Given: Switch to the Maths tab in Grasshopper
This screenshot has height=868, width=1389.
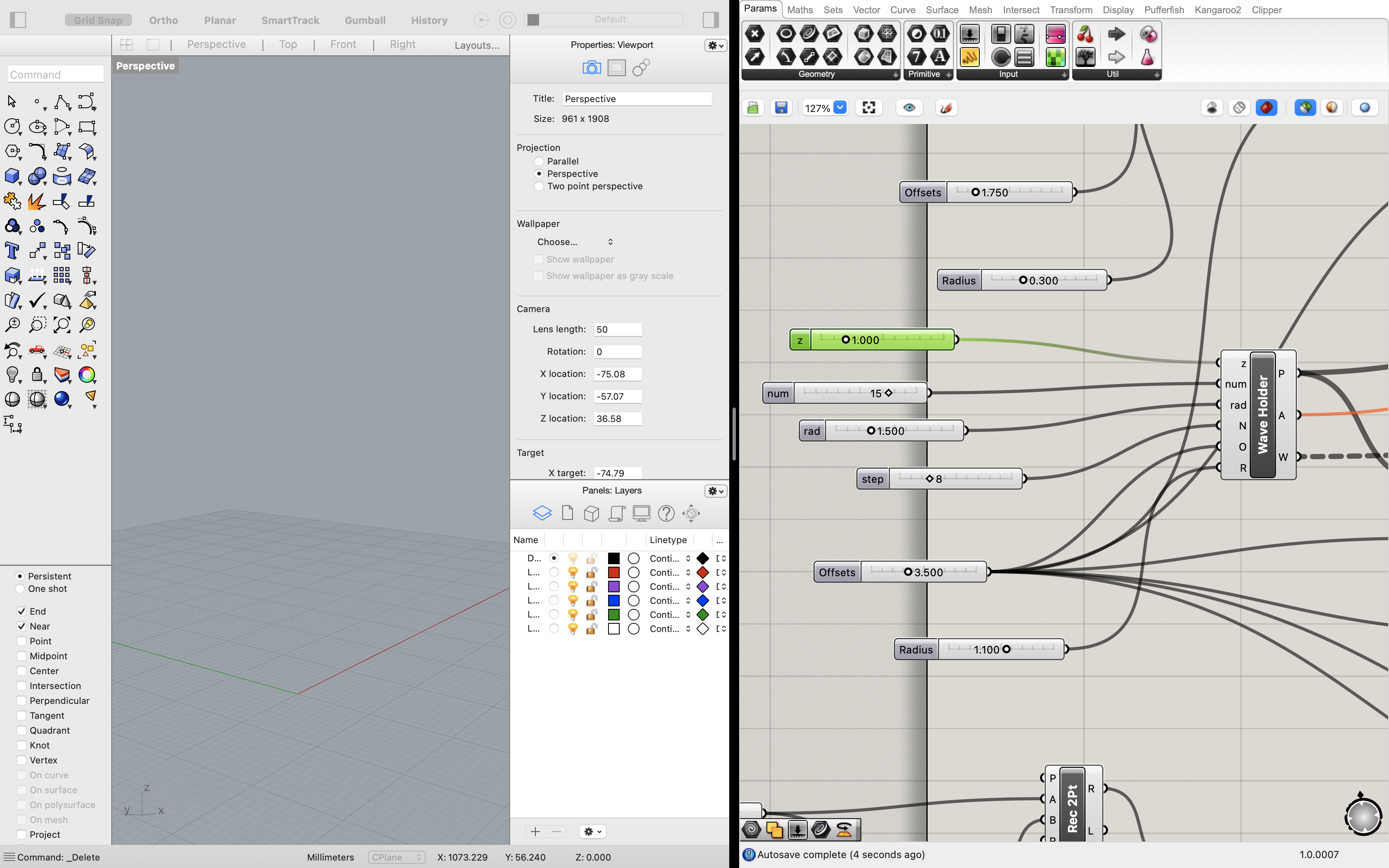Looking at the screenshot, I should [x=800, y=10].
